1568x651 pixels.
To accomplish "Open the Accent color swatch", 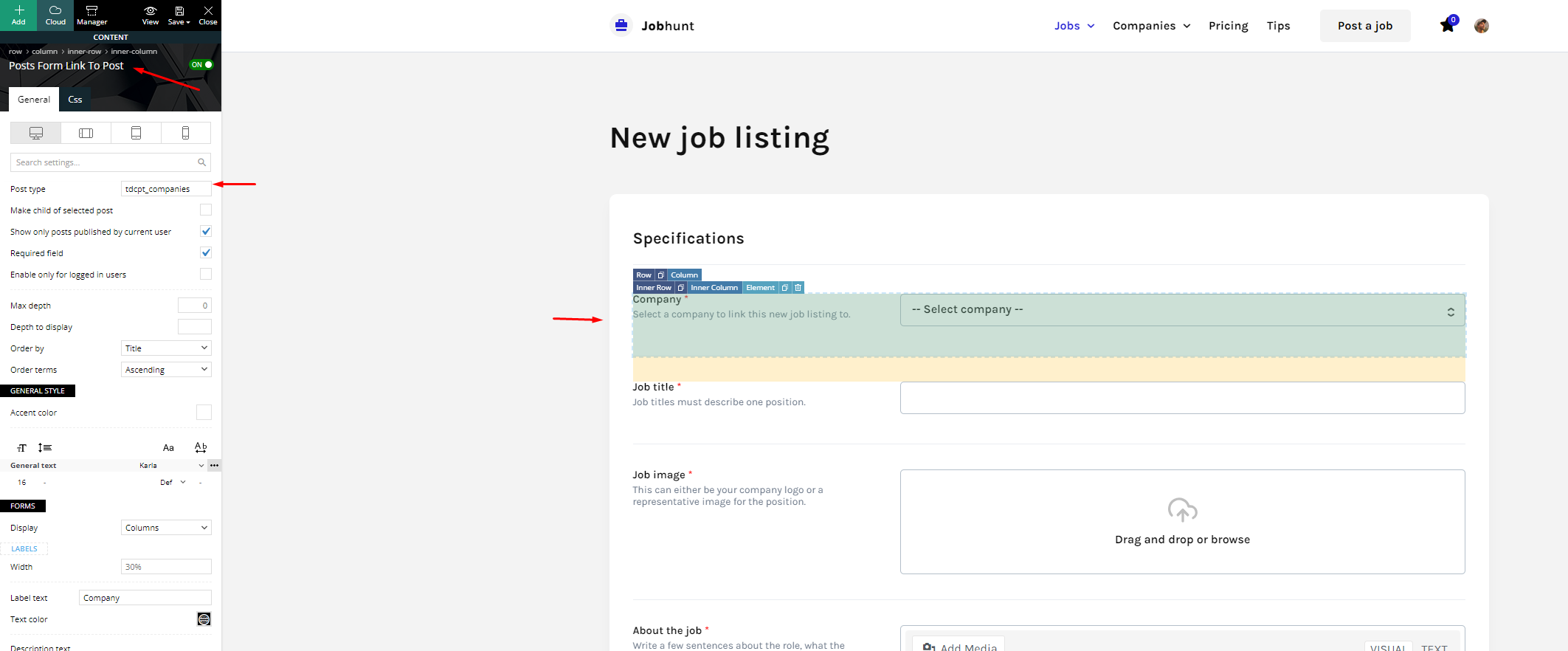I will (x=204, y=413).
